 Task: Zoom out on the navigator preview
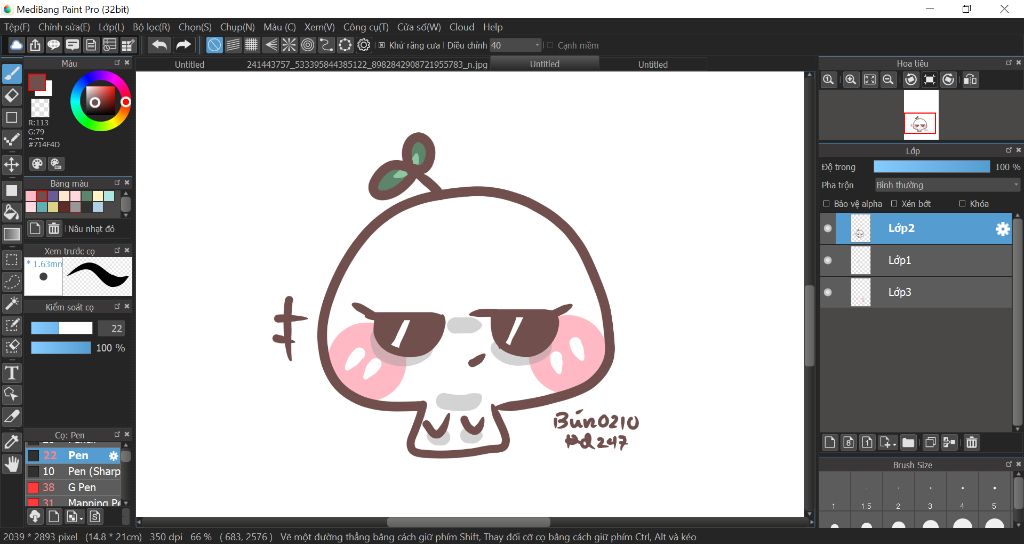(888, 80)
